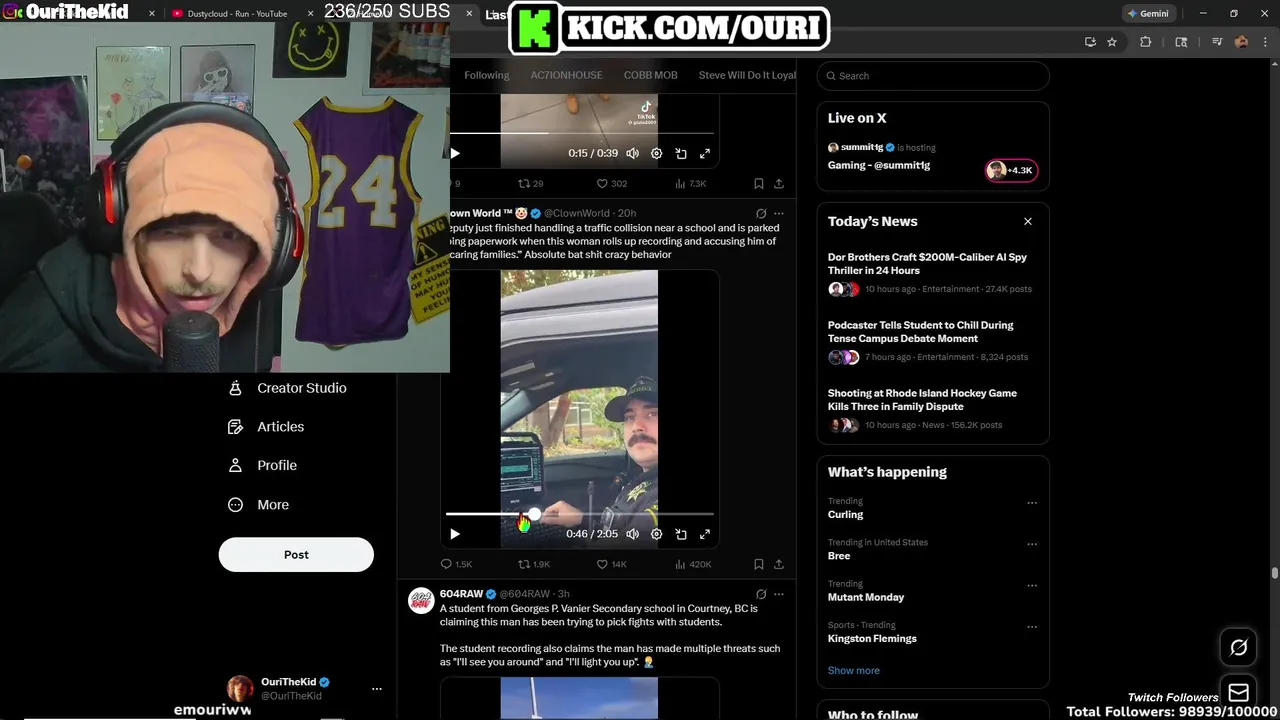
Task: Expand the More menu in the sidebar
Action: pos(258,505)
